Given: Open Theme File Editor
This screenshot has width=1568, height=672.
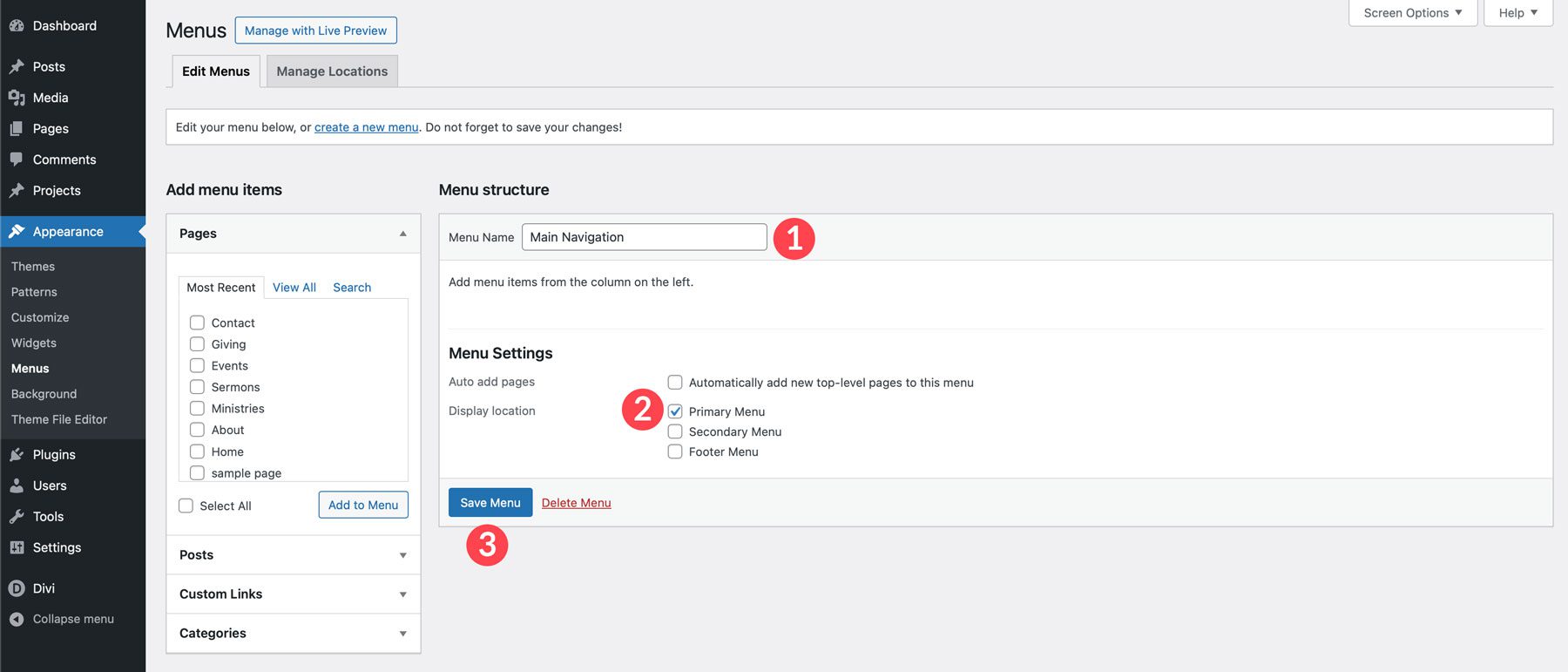Looking at the screenshot, I should (x=59, y=419).
